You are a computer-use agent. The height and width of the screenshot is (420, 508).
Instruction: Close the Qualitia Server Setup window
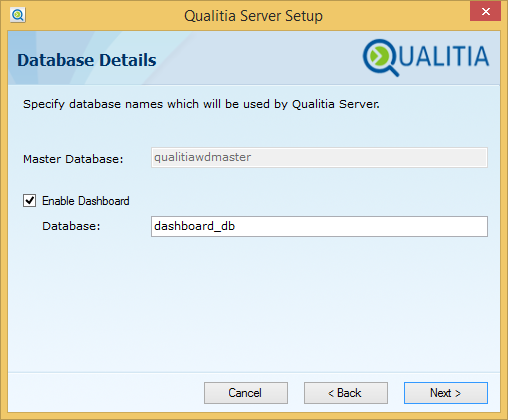point(485,11)
